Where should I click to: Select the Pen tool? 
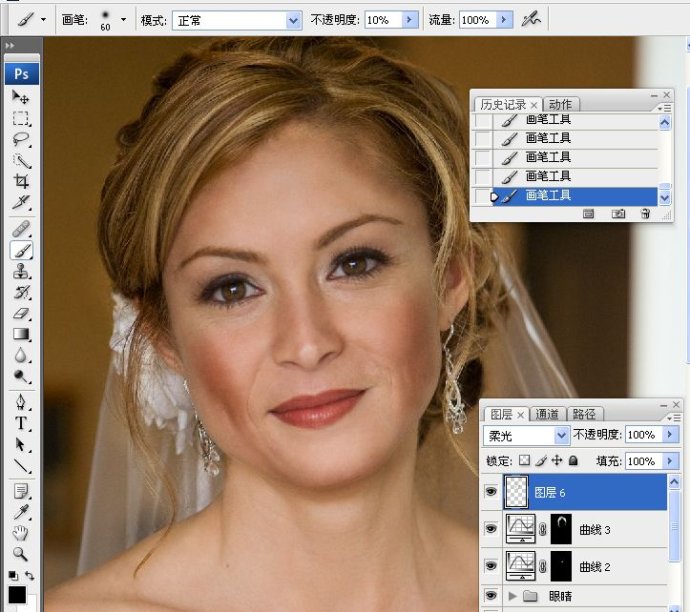(x=20, y=403)
